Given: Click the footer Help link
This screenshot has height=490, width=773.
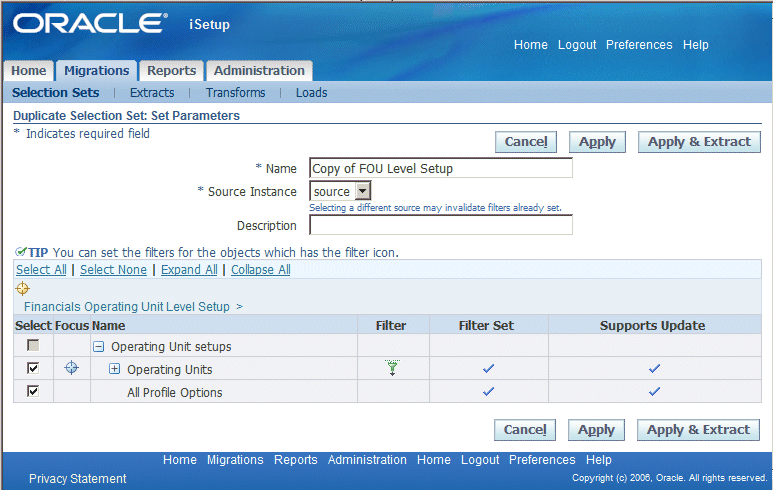Looking at the screenshot, I should pyautogui.click(x=598, y=460).
